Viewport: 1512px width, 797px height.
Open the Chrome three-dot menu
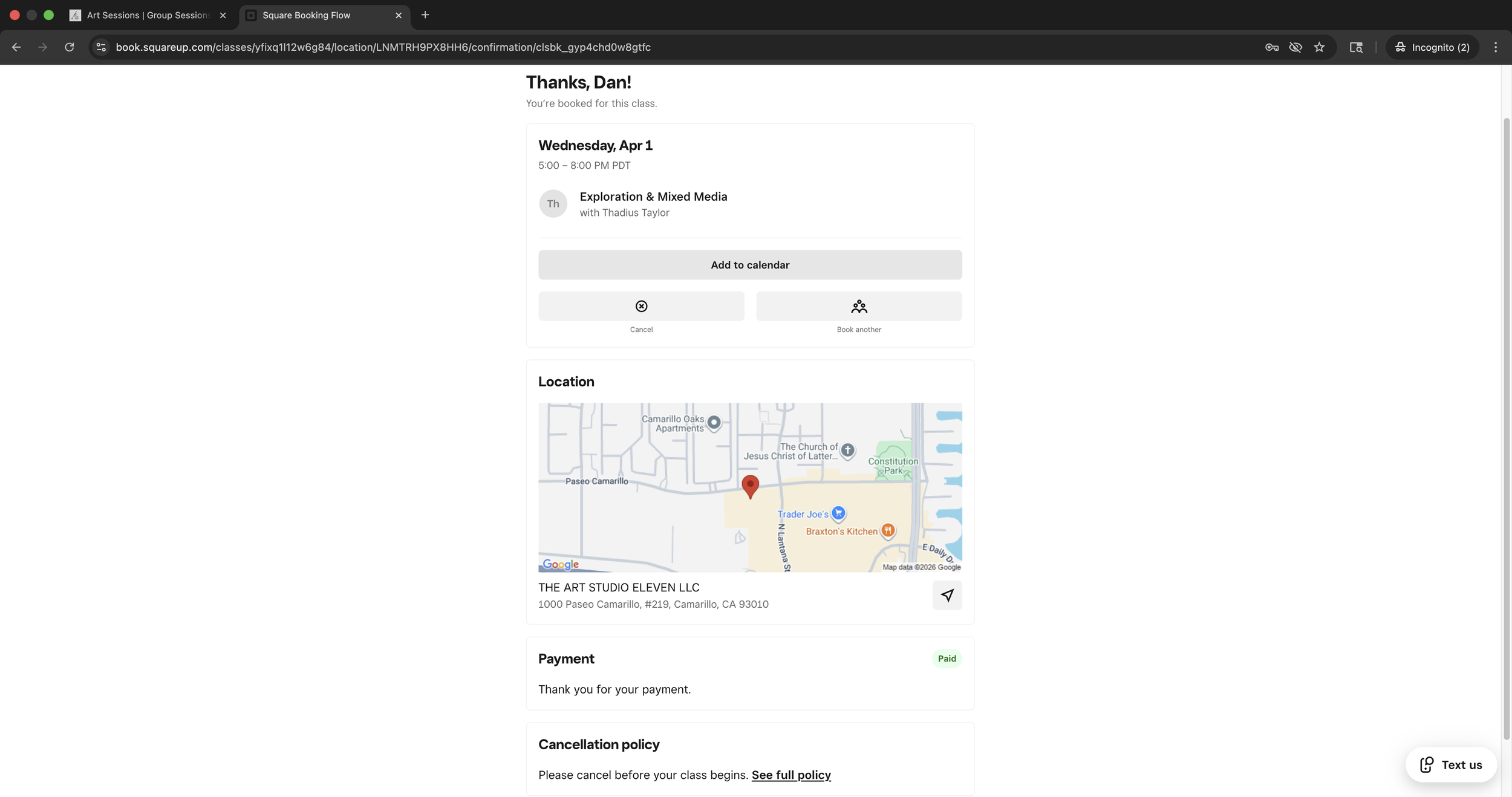click(x=1496, y=47)
